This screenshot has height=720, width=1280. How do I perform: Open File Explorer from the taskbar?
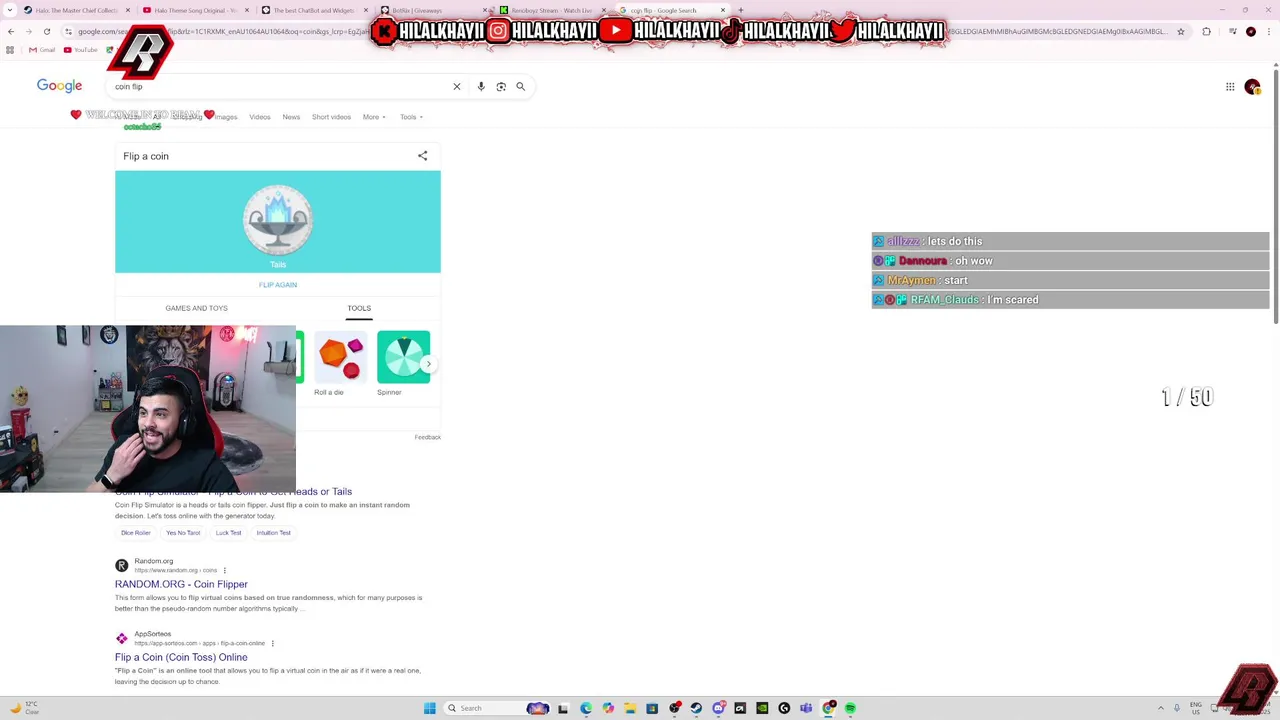click(x=630, y=708)
